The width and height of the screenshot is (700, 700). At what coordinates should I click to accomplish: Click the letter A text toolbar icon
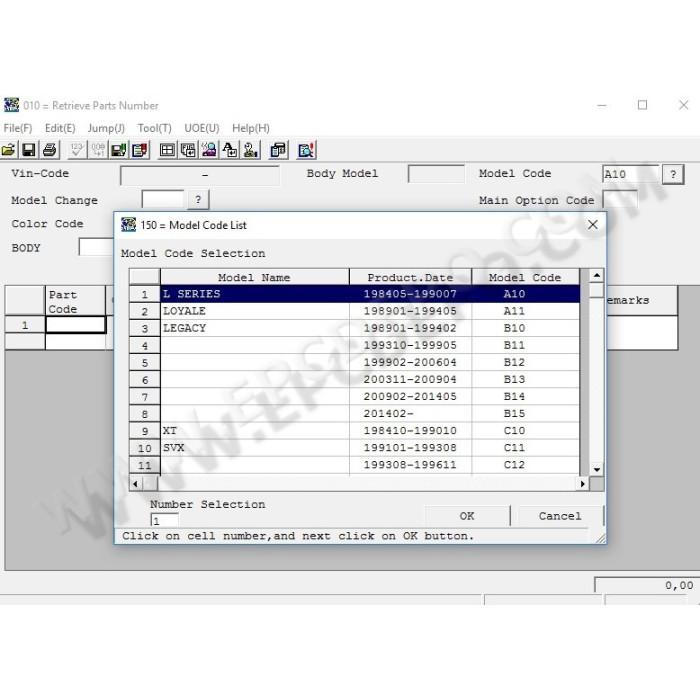point(230,150)
